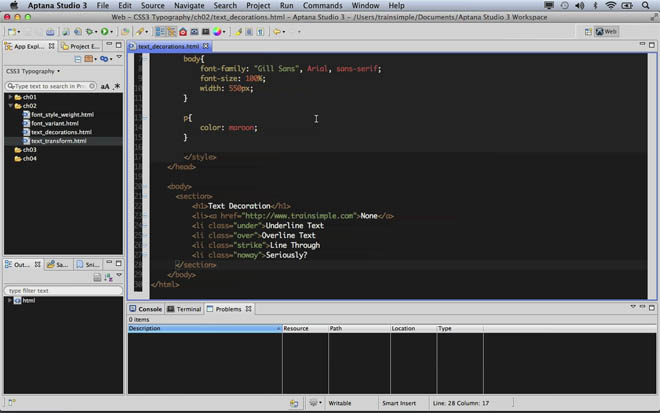This screenshot has height=413, width=660.
Task: Switch to the Snippets tab
Action: (x=88, y=264)
